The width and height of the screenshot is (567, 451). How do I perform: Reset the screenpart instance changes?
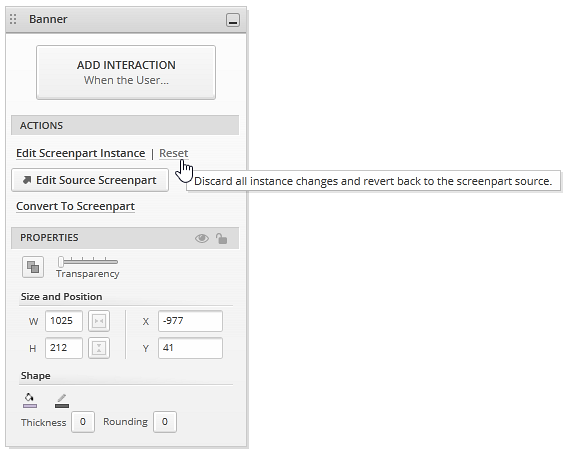[174, 153]
